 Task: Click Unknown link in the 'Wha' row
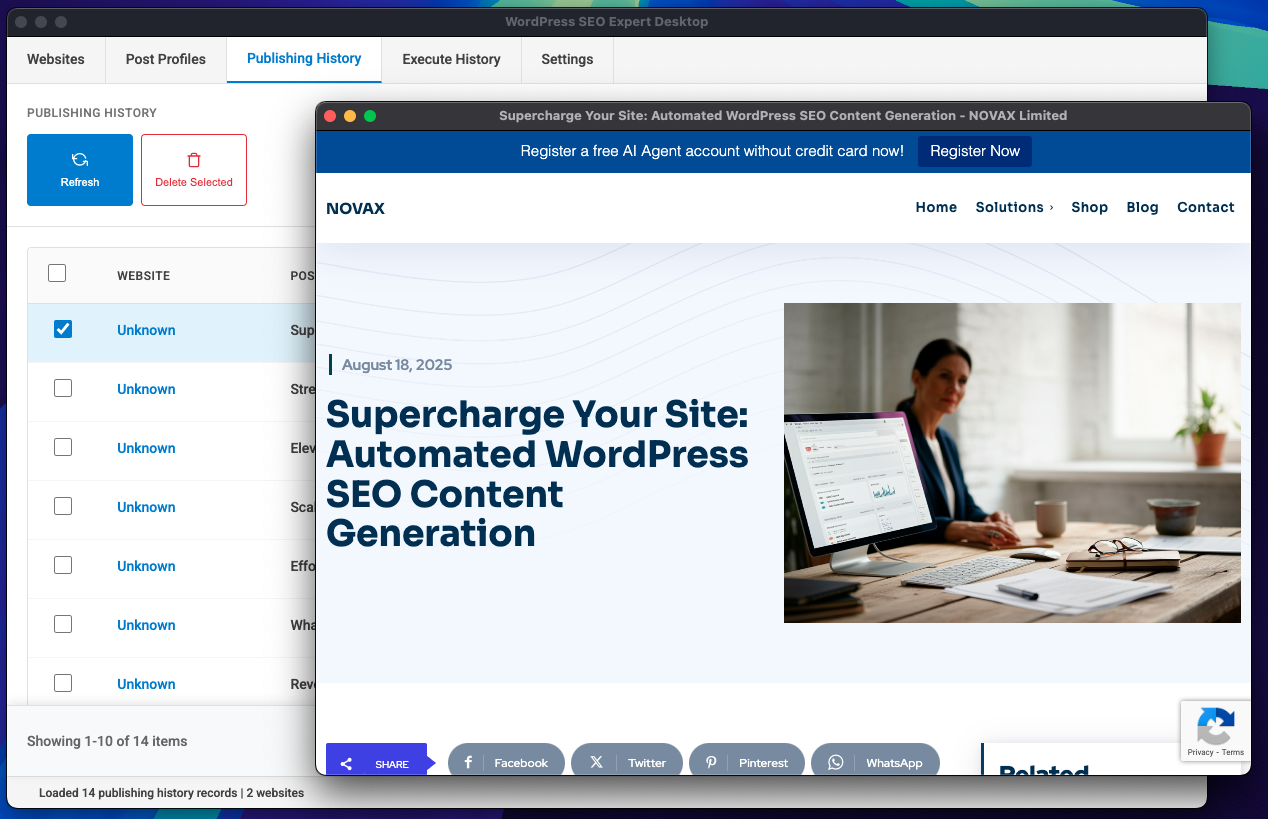[x=146, y=625]
